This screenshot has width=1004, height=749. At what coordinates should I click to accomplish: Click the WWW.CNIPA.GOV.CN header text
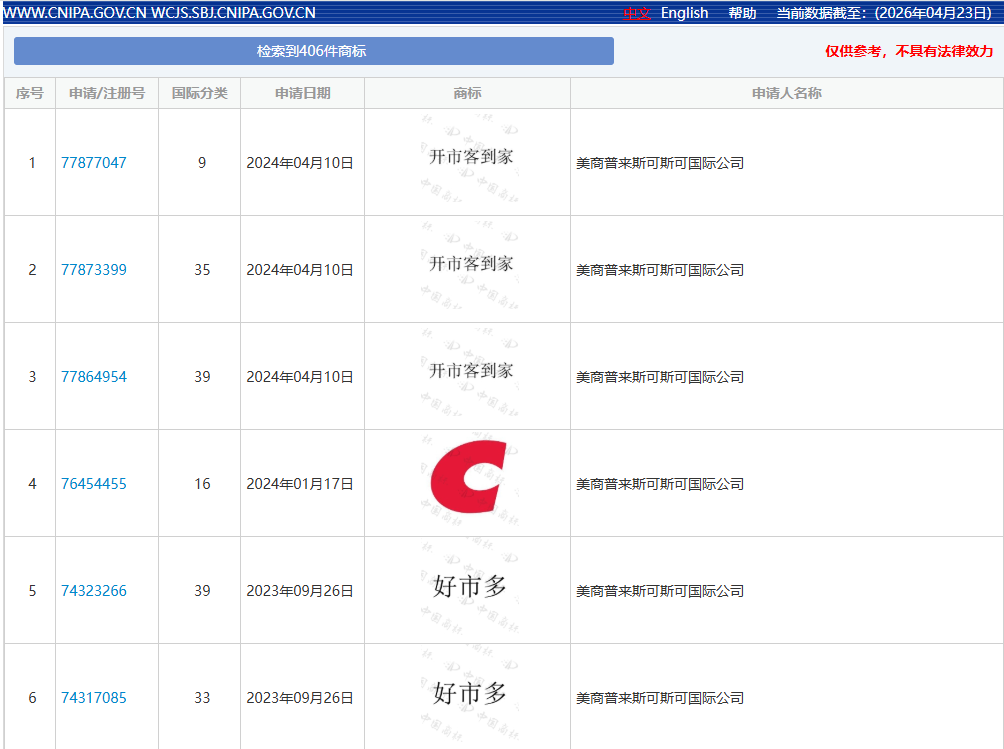pos(75,13)
